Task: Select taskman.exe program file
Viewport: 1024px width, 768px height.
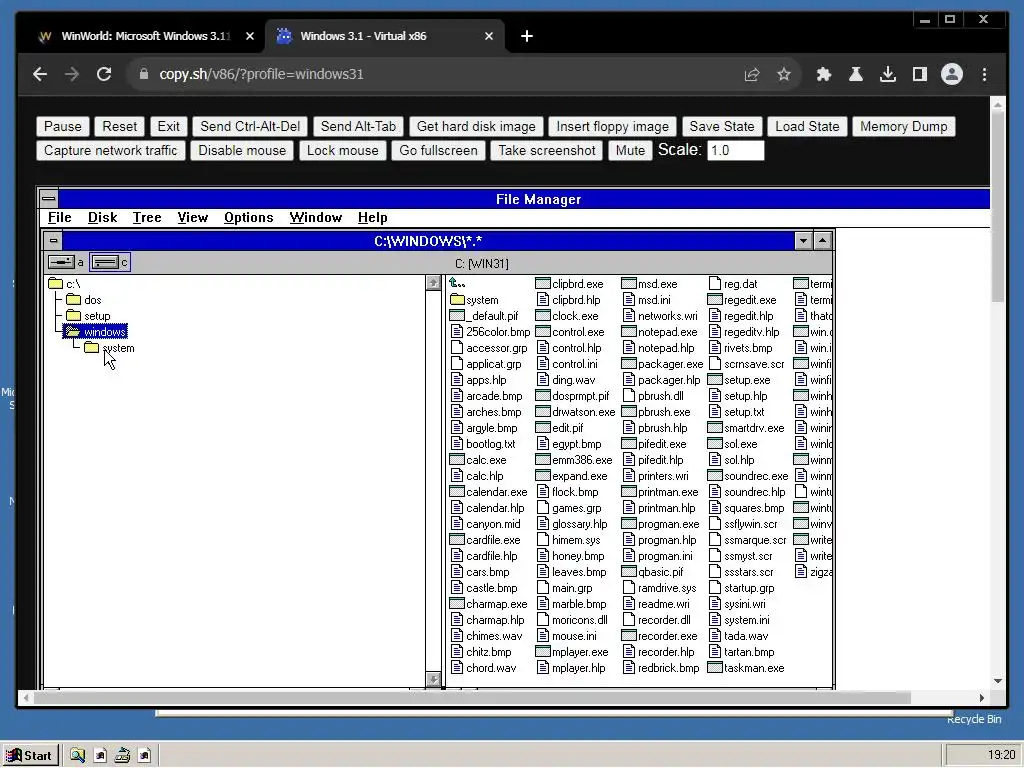Action: point(746,668)
